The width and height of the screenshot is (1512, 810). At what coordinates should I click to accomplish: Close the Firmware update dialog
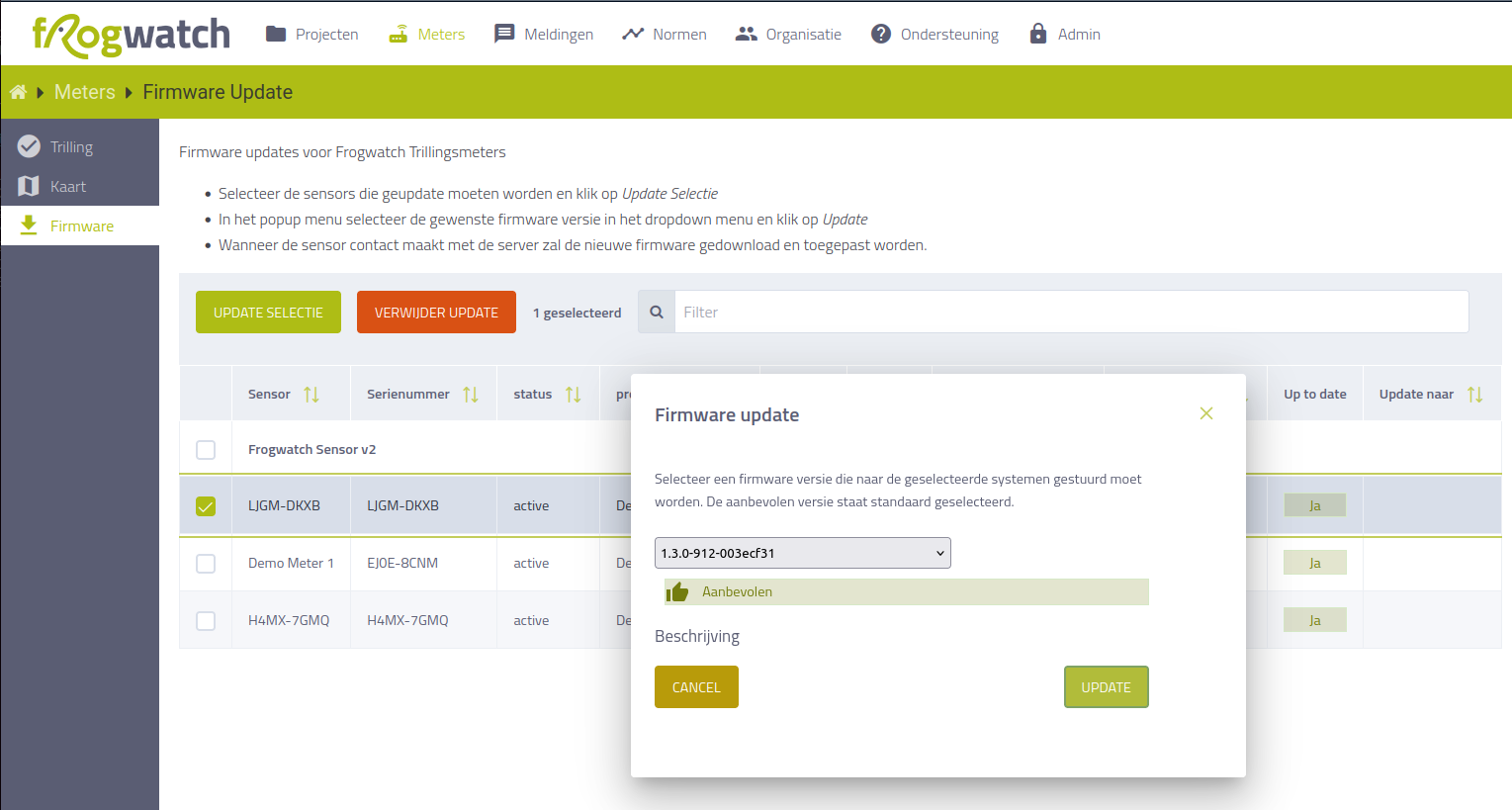click(1205, 413)
